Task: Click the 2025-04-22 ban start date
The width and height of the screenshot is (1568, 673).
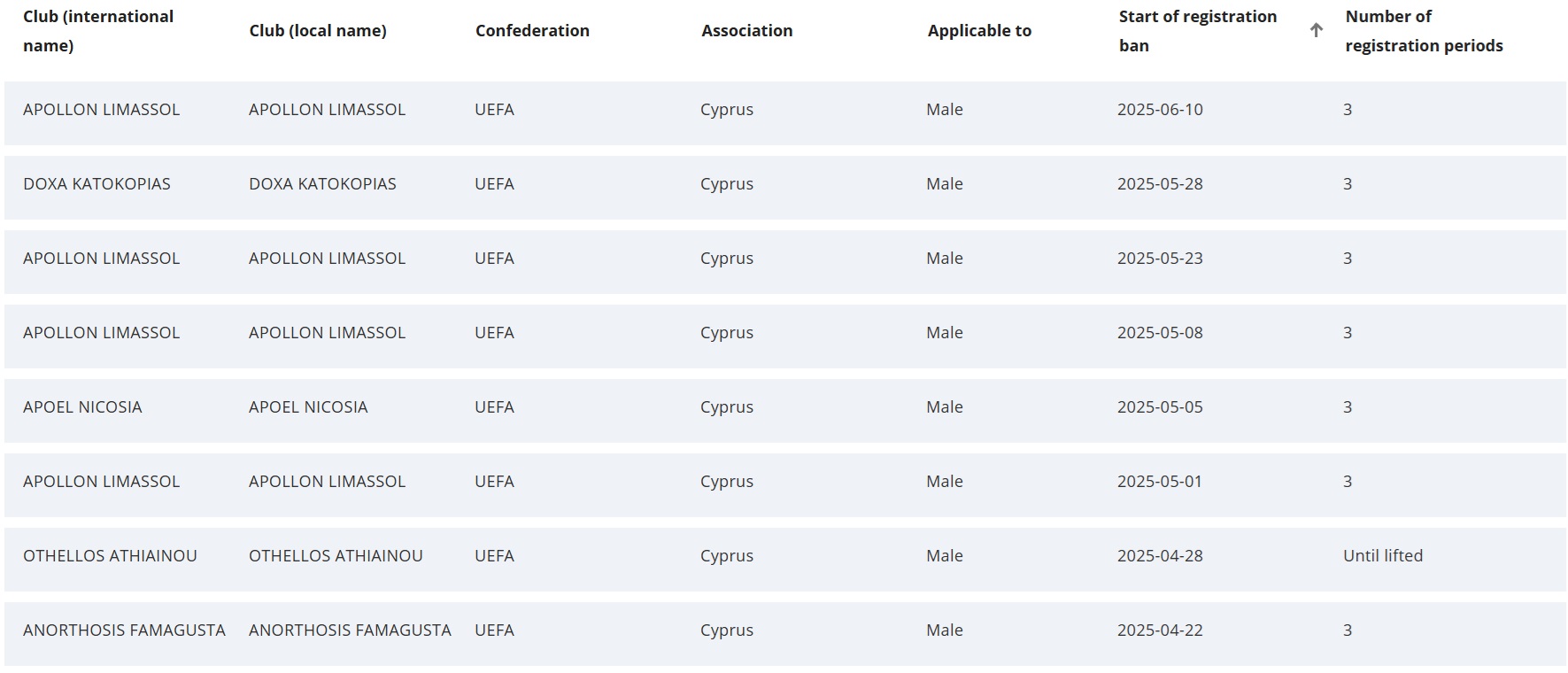Action: 1160,630
